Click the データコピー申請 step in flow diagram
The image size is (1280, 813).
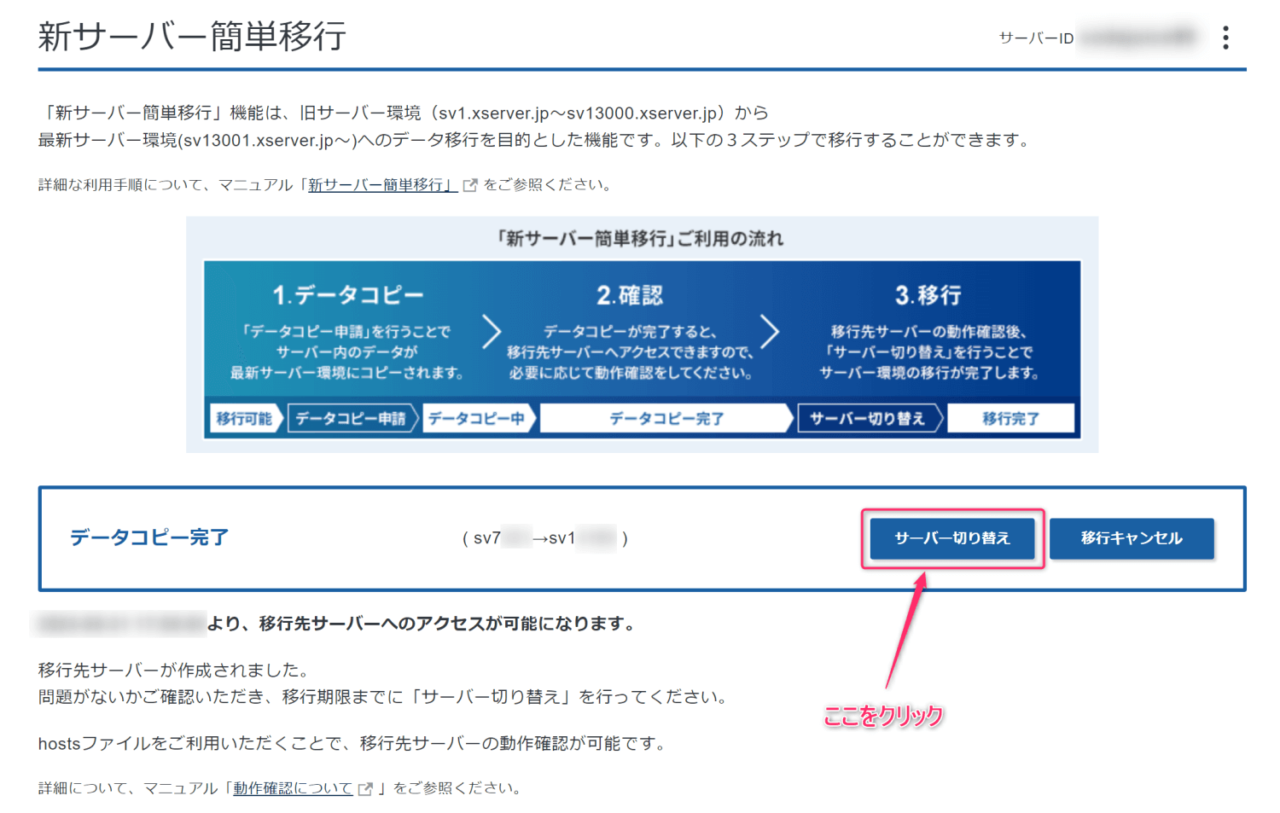[351, 419]
